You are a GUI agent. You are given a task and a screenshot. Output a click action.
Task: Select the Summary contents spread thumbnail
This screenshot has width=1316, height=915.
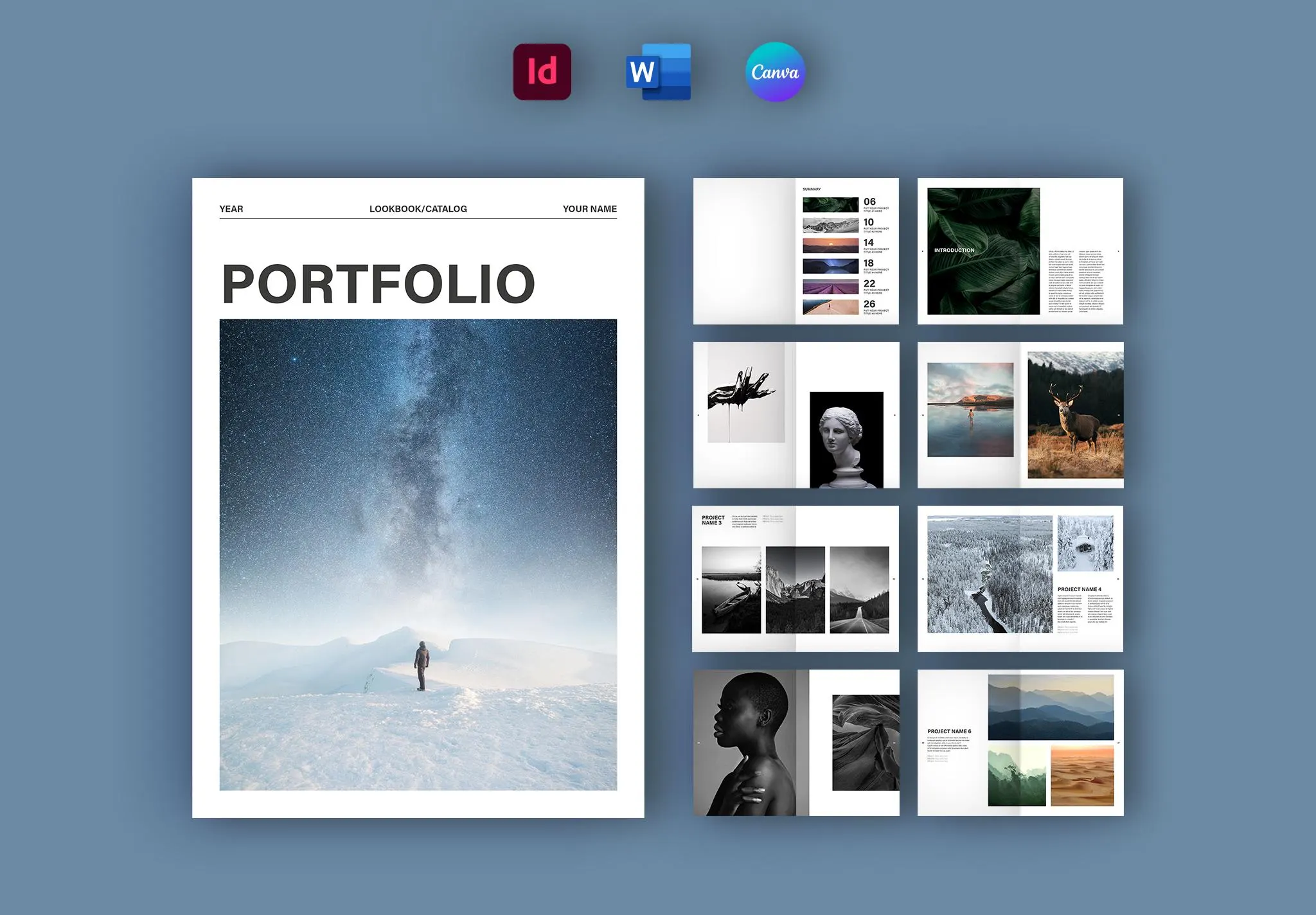796,251
